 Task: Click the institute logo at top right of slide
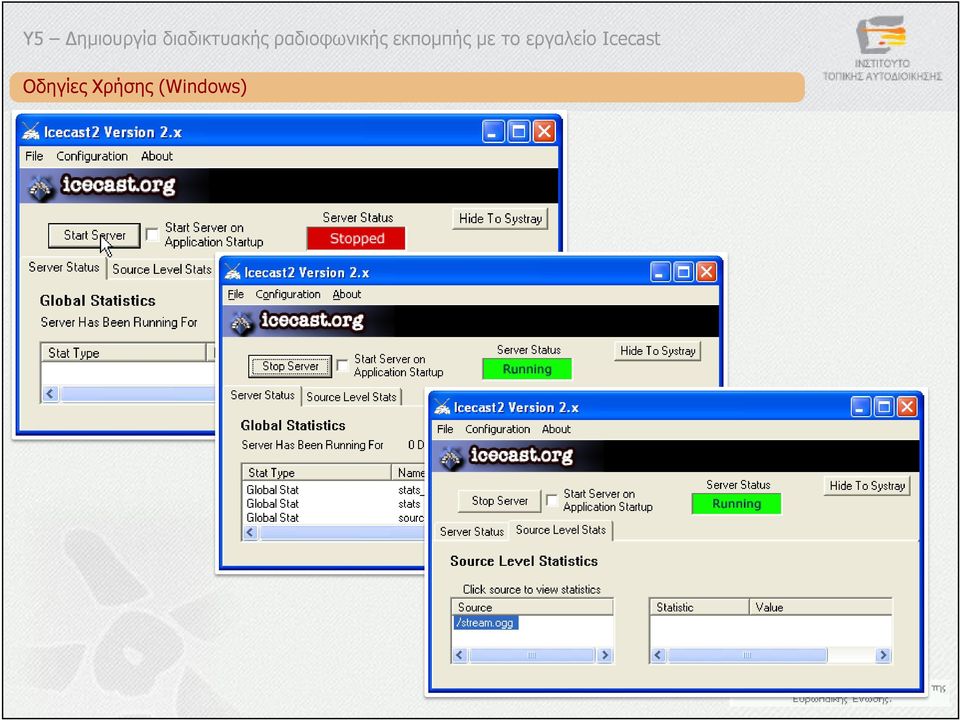tap(882, 48)
